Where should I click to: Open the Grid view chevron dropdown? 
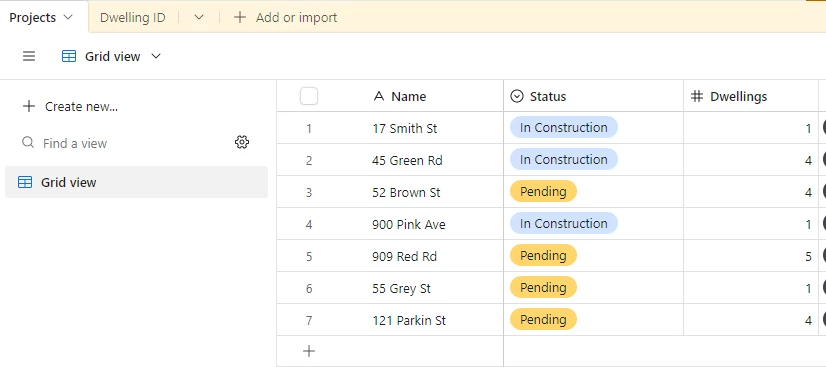coord(156,56)
